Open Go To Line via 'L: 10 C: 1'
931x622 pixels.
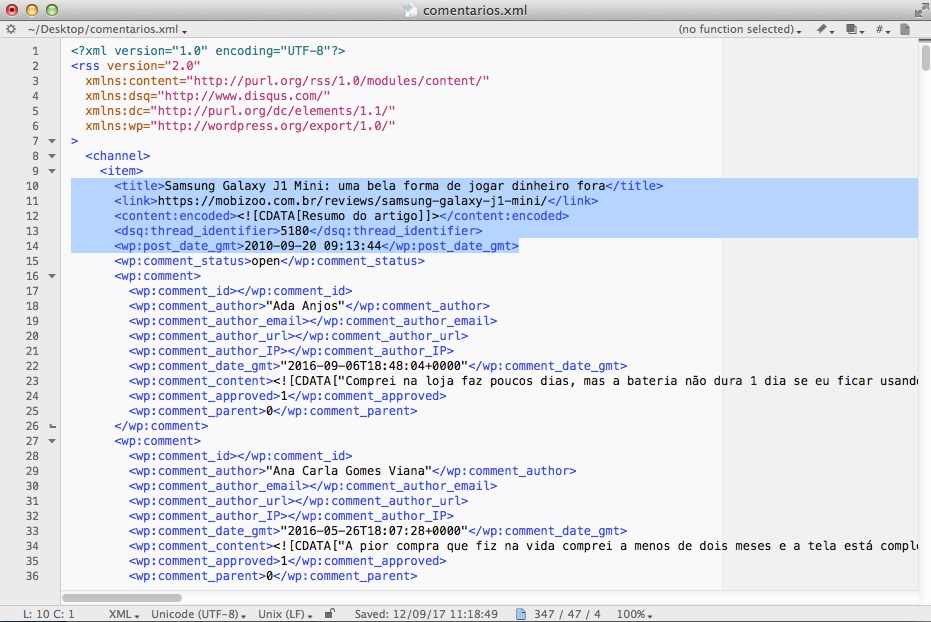pyautogui.click(x=49, y=614)
